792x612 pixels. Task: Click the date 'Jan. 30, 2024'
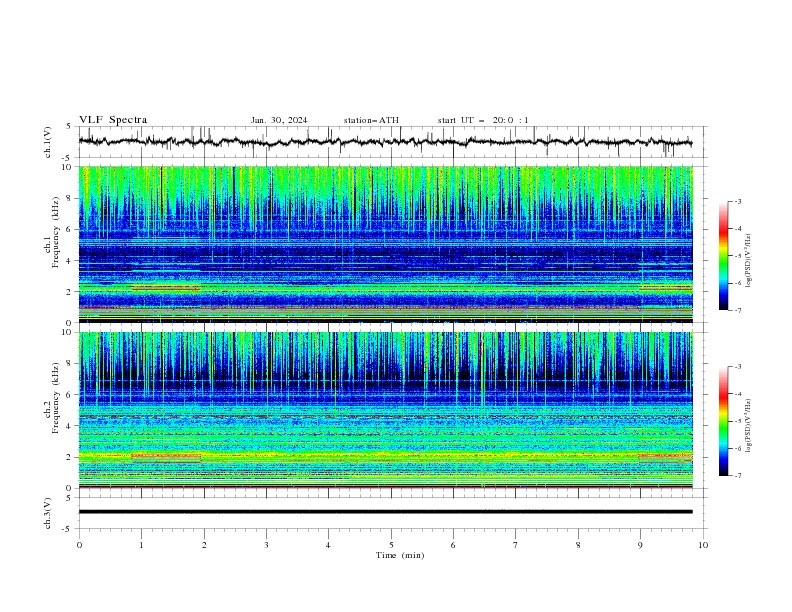pos(279,120)
